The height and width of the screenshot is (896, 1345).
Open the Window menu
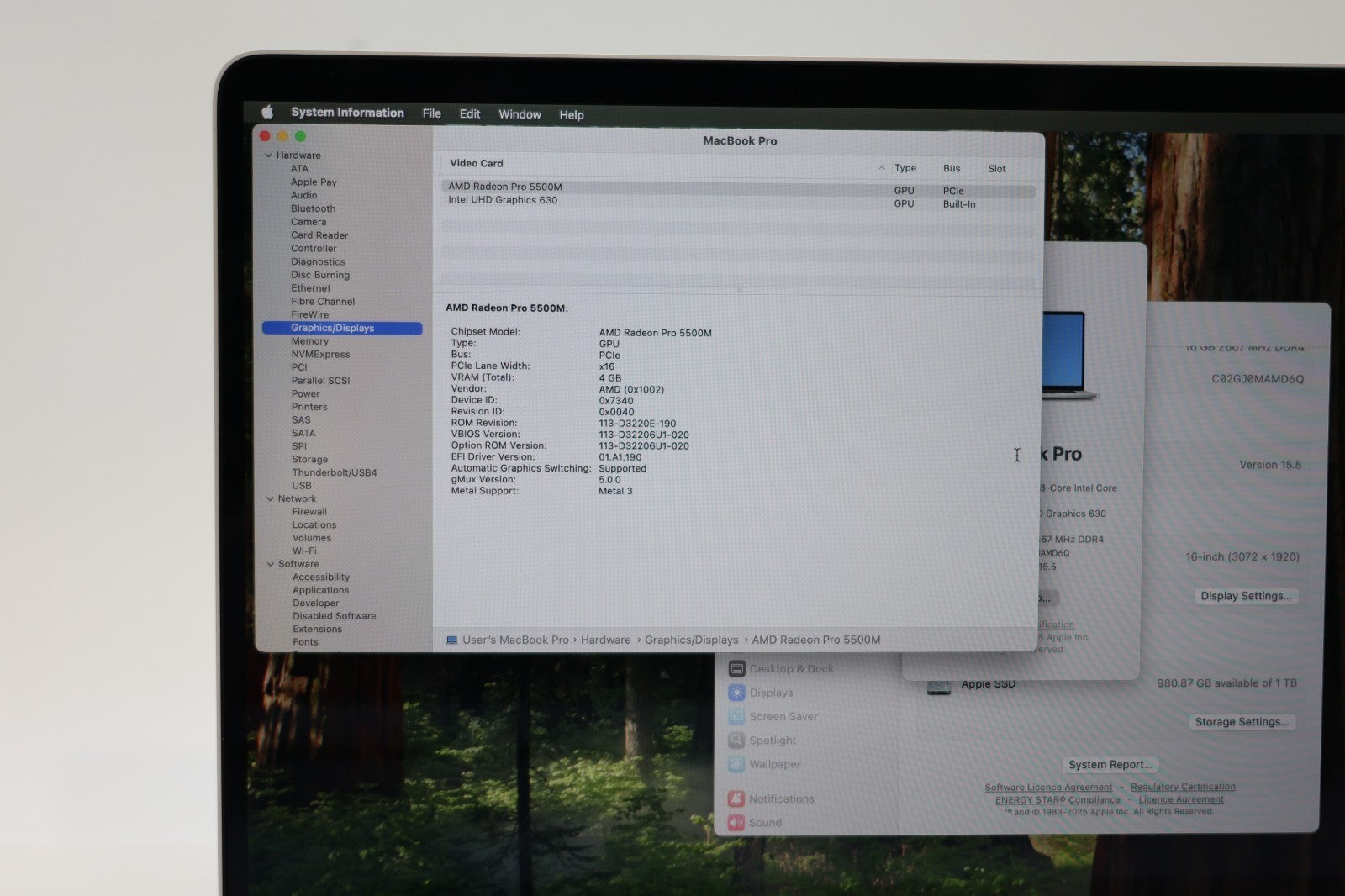[520, 114]
